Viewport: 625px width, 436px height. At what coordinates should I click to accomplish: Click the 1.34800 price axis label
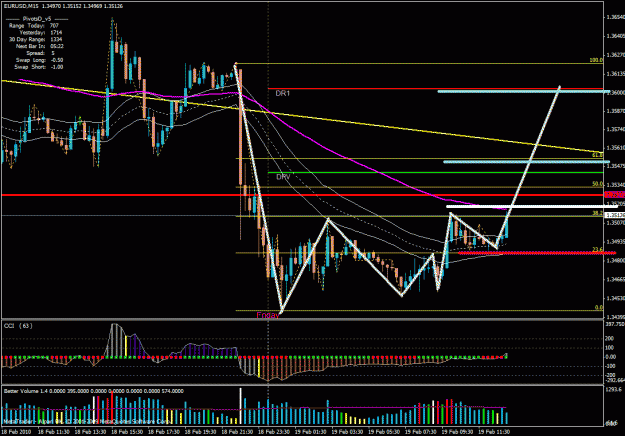(615, 260)
